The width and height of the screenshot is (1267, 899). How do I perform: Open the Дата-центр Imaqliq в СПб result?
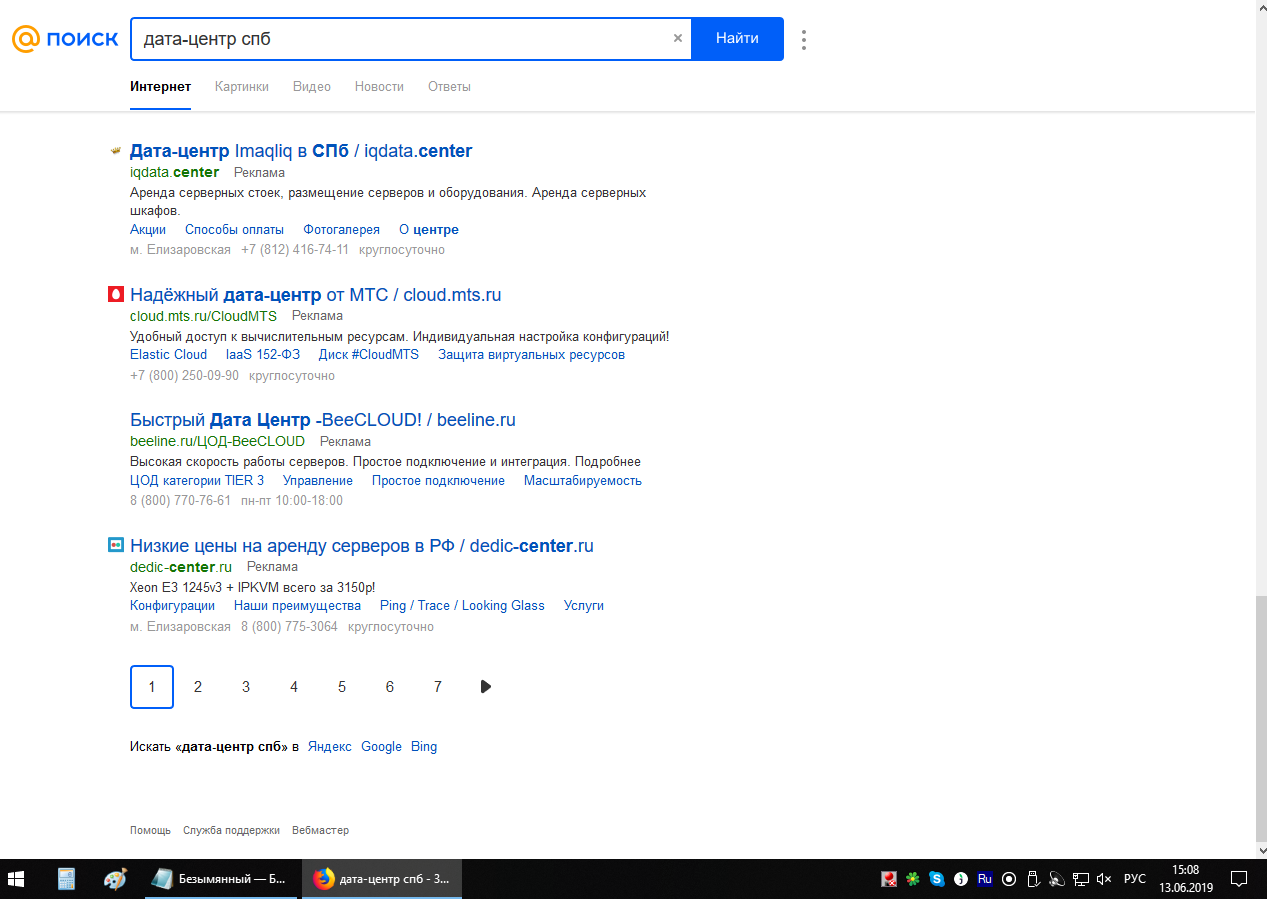click(x=301, y=151)
